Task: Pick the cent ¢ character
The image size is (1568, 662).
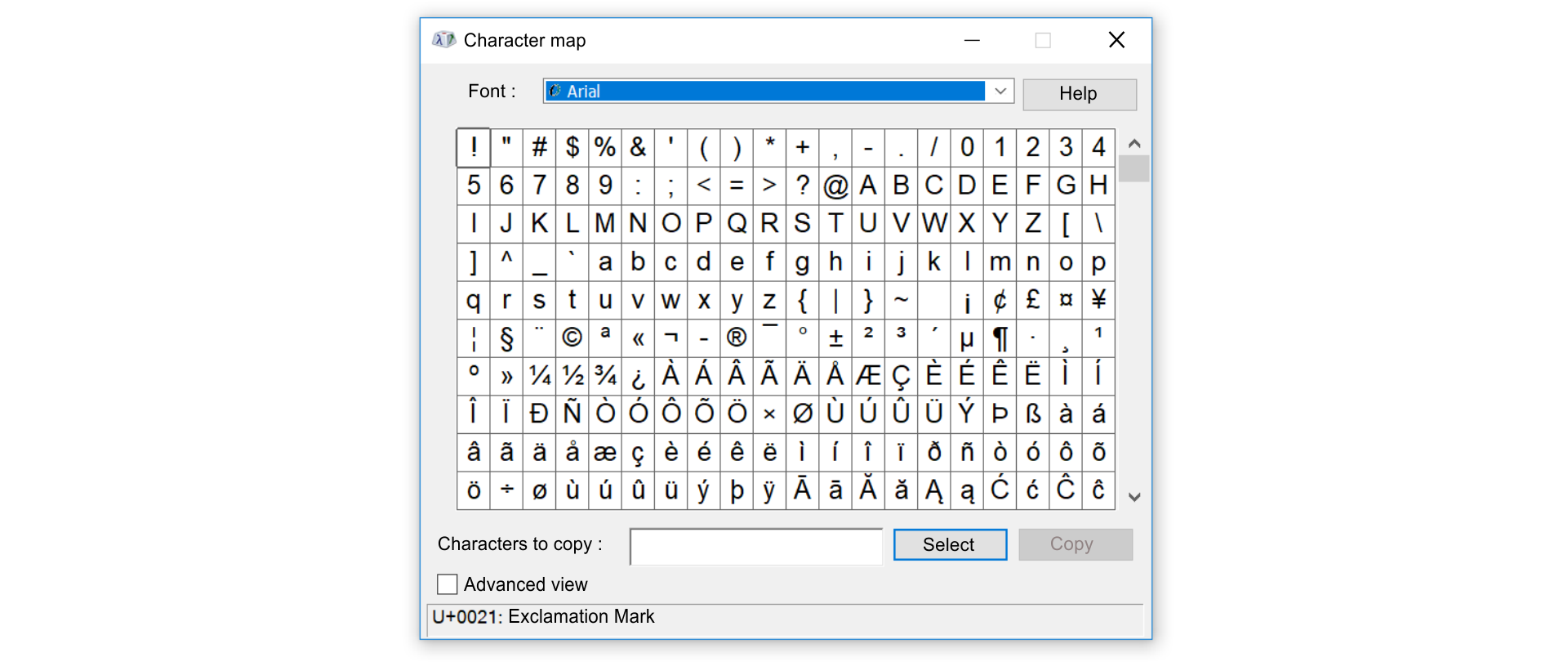Action: coord(1000,300)
